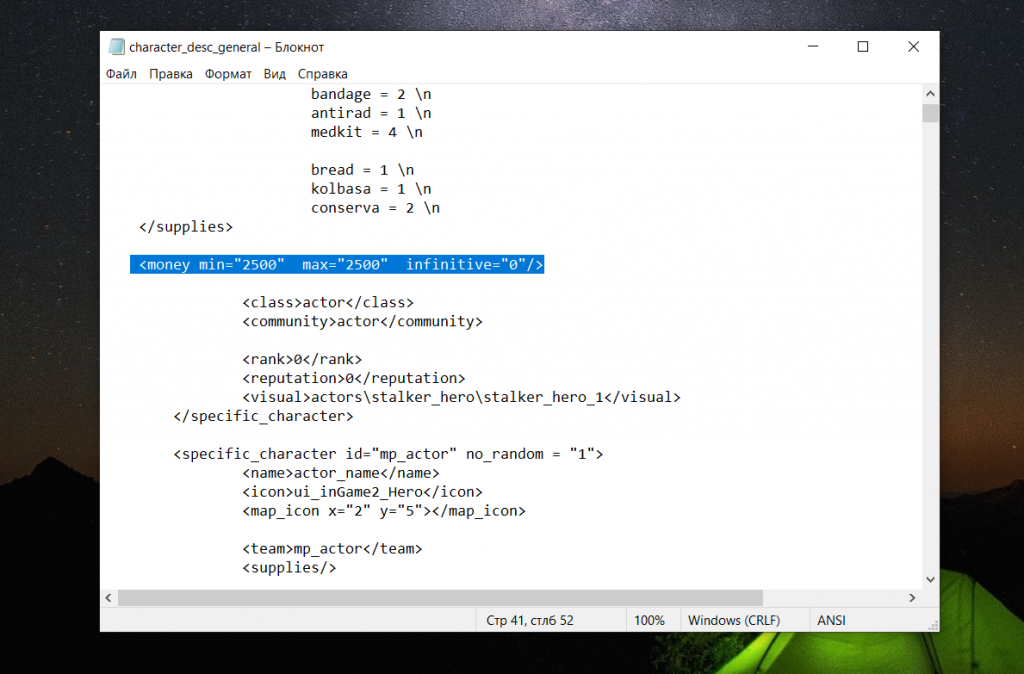
Task: Click the line 'bandage = 2 \n'
Action: point(371,94)
